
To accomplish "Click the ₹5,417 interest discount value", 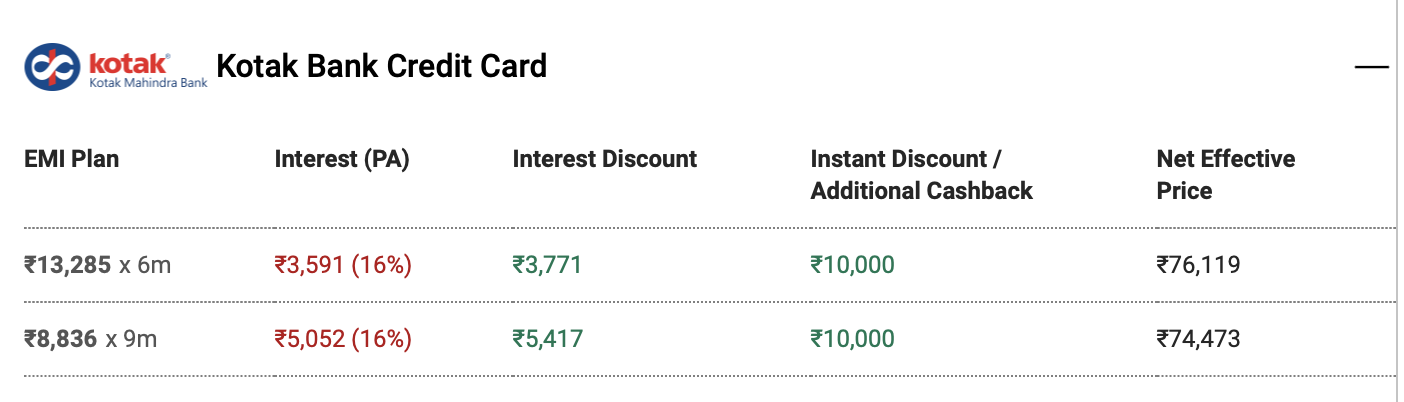I will click(546, 339).
